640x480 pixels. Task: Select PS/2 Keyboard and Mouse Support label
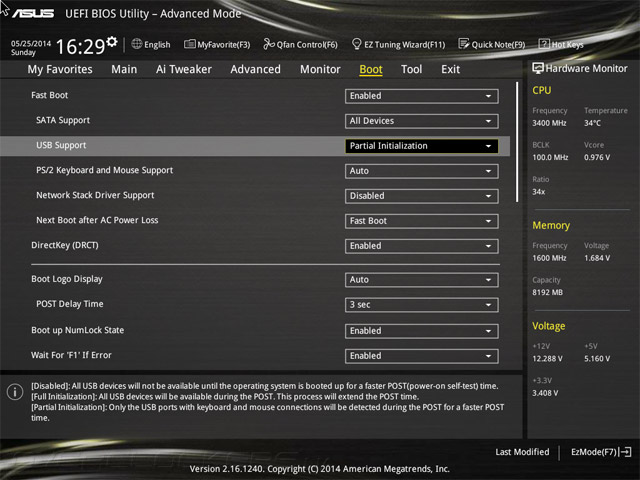104,170
